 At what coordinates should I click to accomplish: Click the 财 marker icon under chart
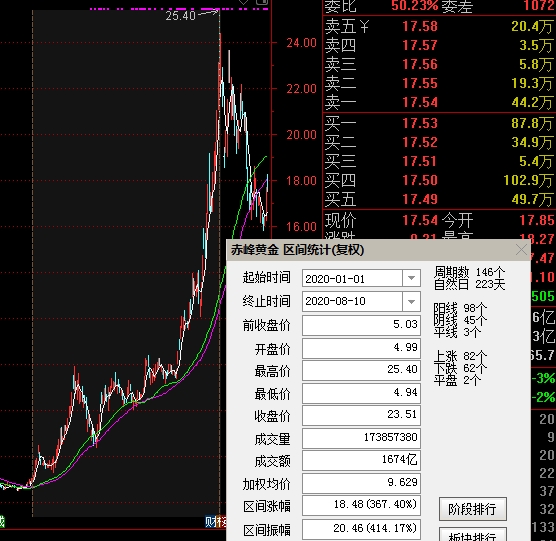coord(210,522)
